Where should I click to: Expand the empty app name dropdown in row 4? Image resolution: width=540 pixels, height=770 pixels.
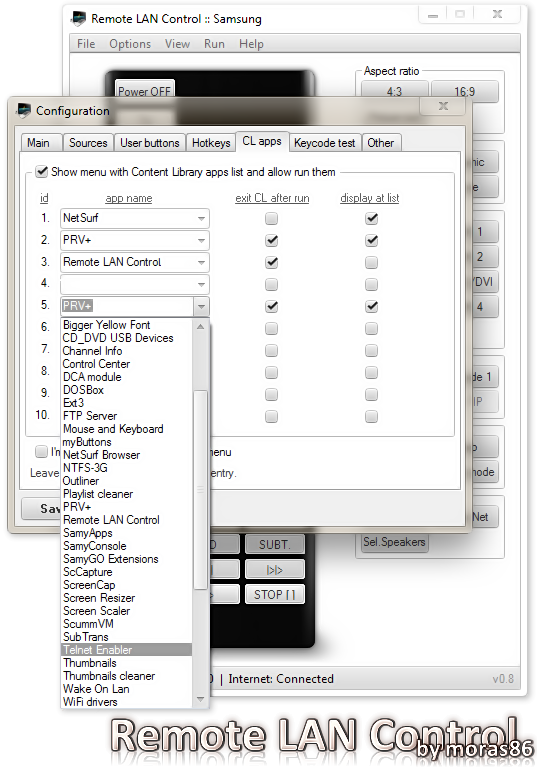click(201, 284)
